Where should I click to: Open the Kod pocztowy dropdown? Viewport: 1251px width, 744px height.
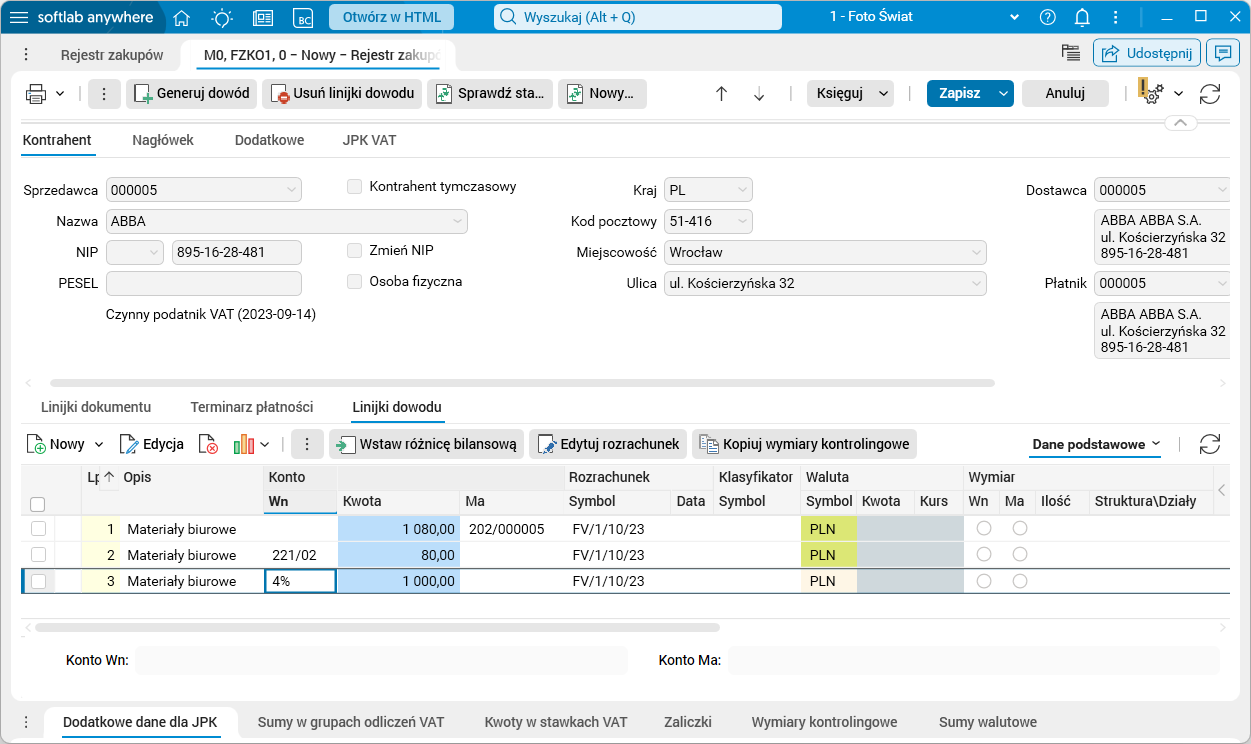pyautogui.click(x=741, y=221)
